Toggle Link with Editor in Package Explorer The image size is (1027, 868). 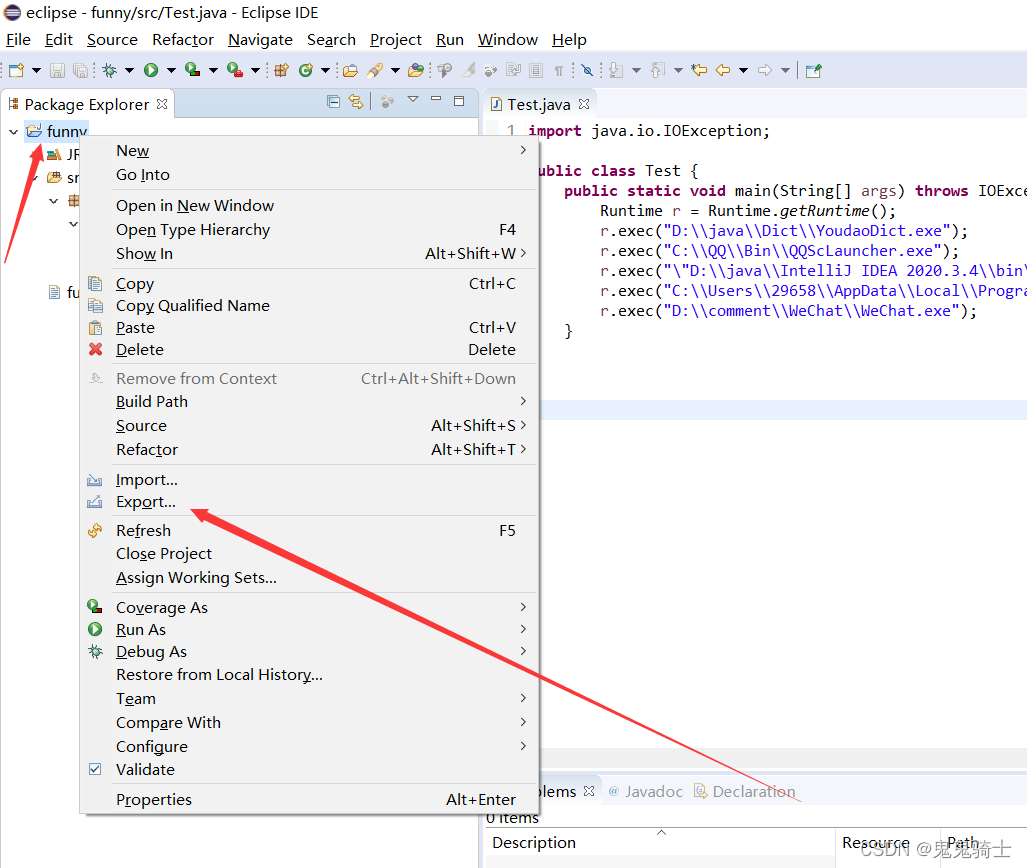point(356,102)
